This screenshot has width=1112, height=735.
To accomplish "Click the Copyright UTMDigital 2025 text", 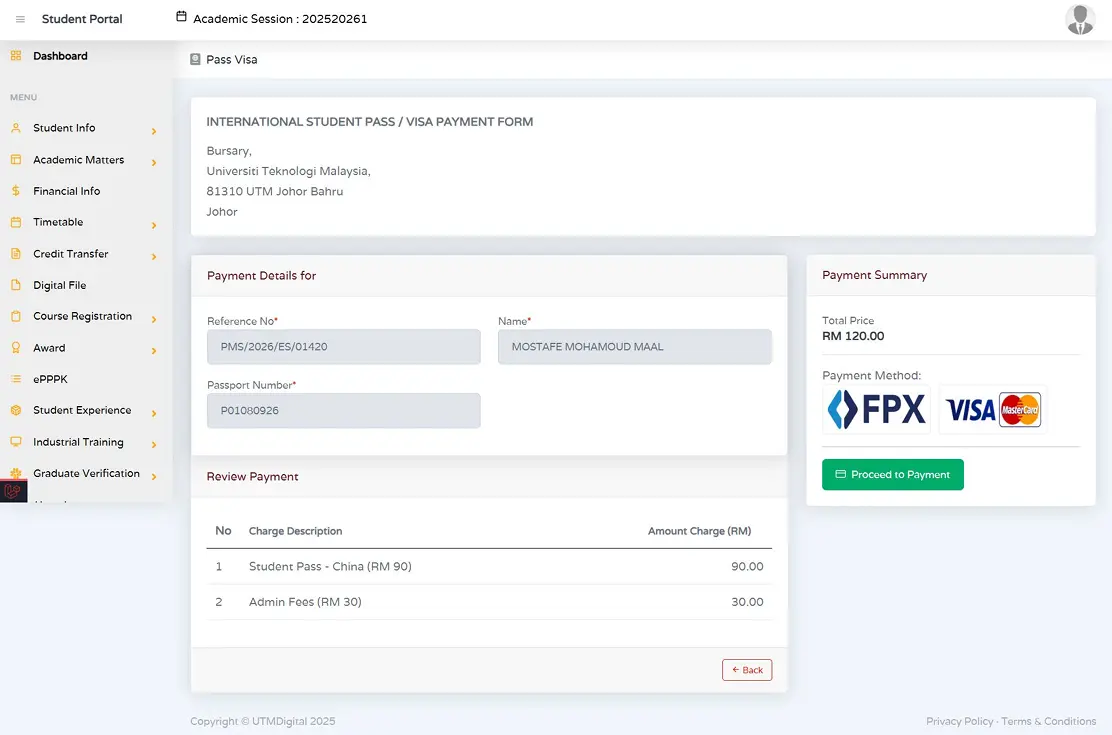I will click(262, 722).
